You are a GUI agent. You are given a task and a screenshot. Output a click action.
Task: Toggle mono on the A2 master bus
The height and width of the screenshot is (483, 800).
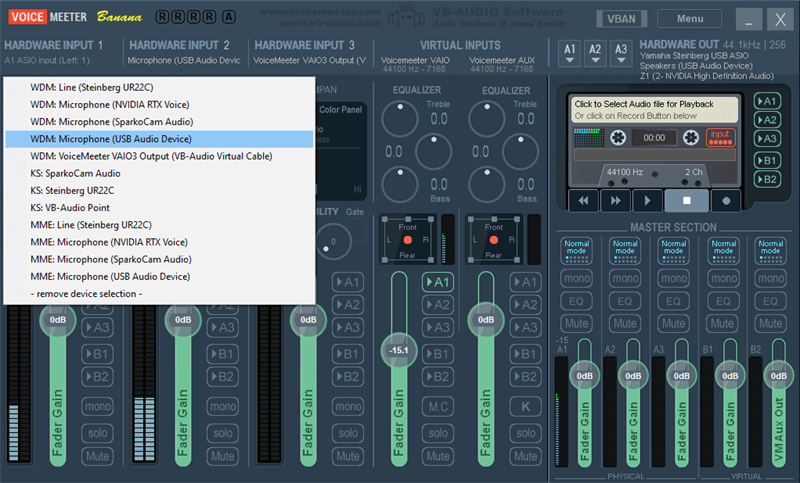click(624, 277)
